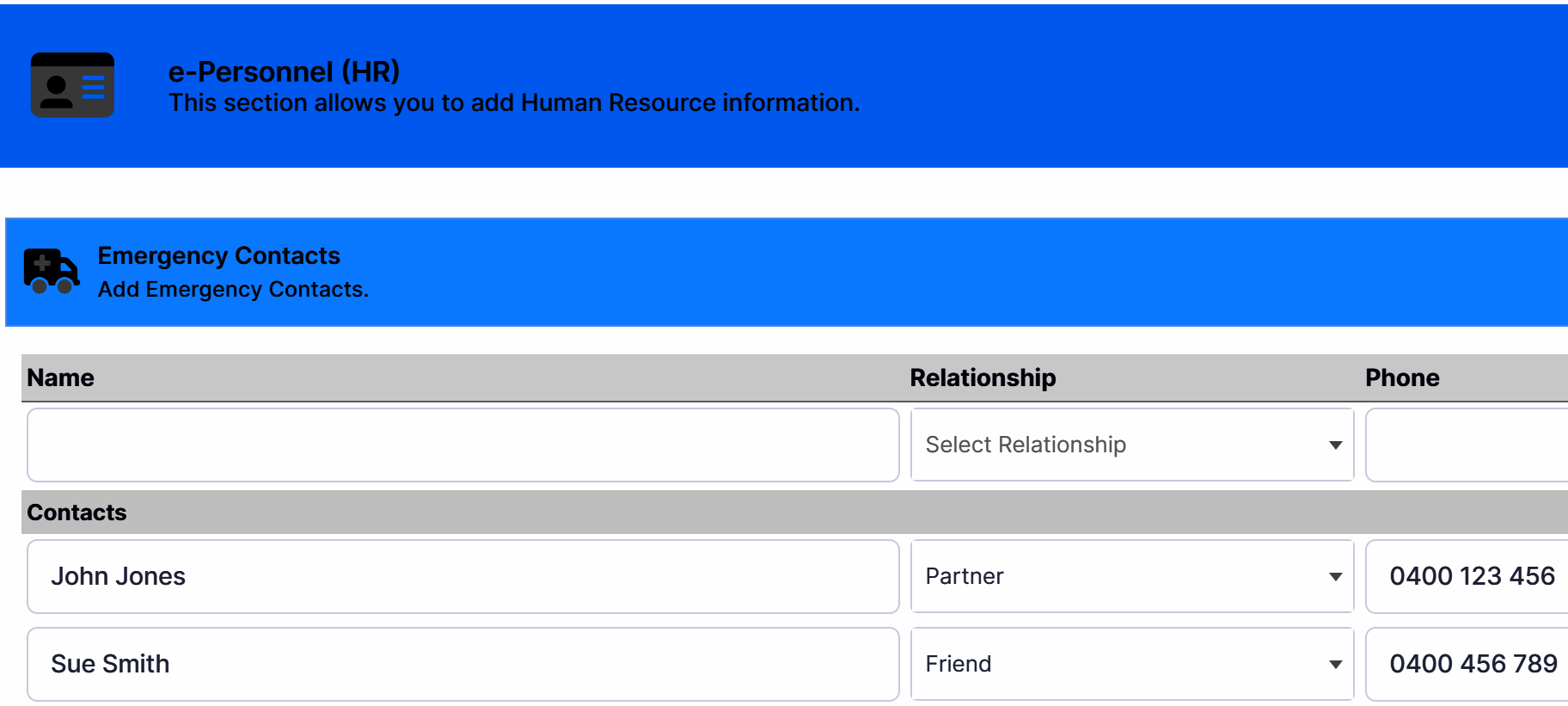This screenshot has width=1568, height=706.
Task: Click the Contacts section header row
Action: click(774, 513)
